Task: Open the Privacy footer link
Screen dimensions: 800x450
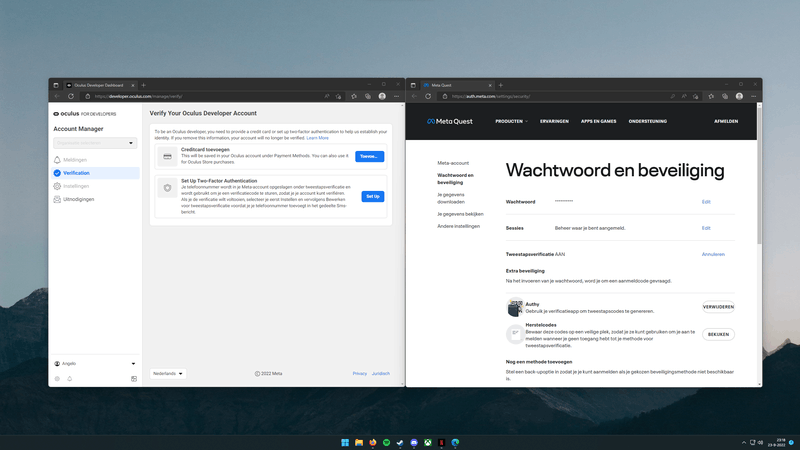Action: pyautogui.click(x=360, y=373)
